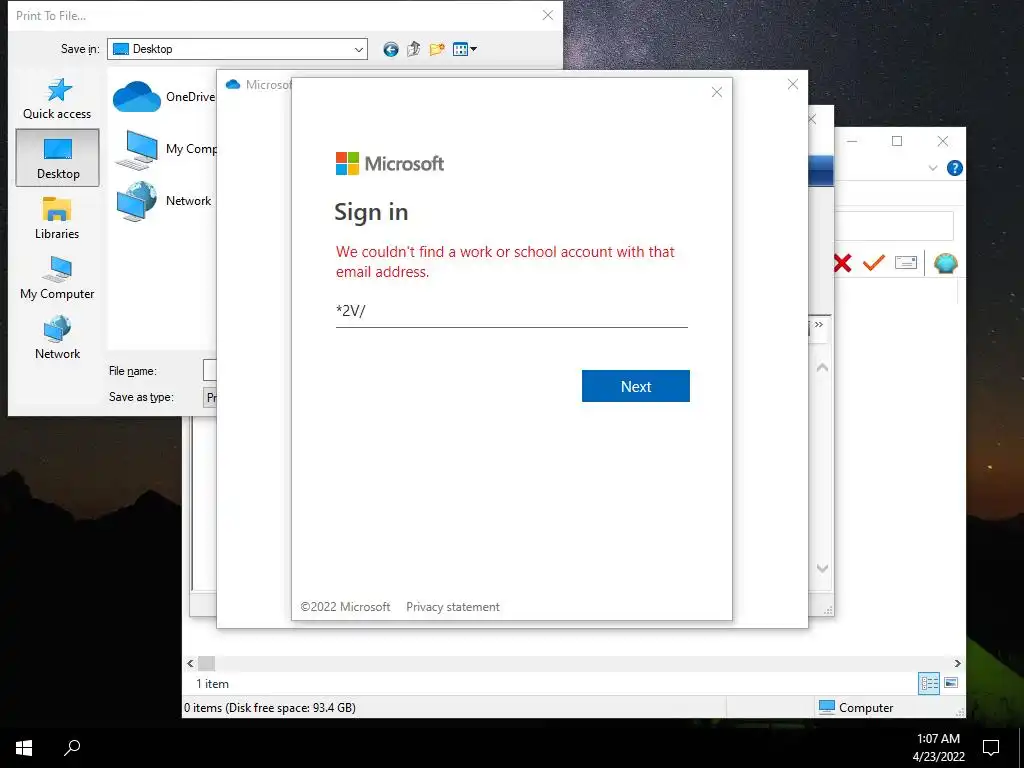Click the horizontal scrollbar left arrow
Image resolution: width=1024 pixels, height=768 pixels.
coord(190,664)
